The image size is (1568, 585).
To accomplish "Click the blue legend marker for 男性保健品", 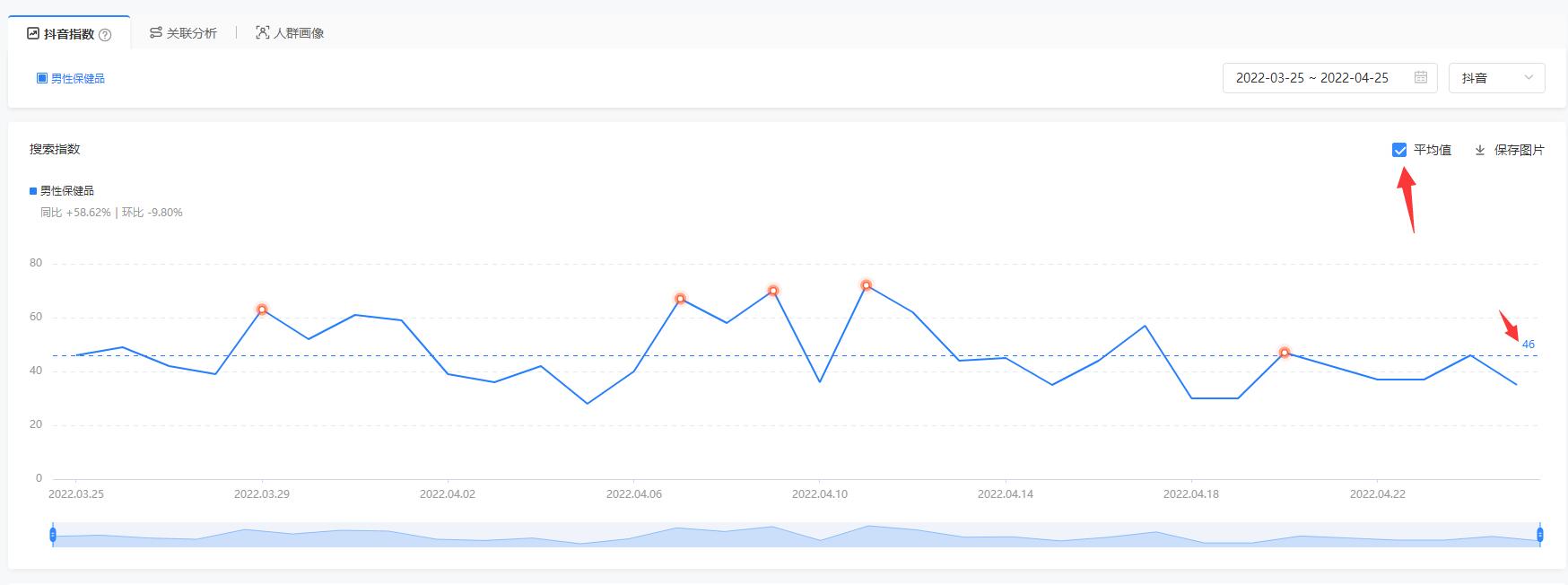I will [33, 191].
